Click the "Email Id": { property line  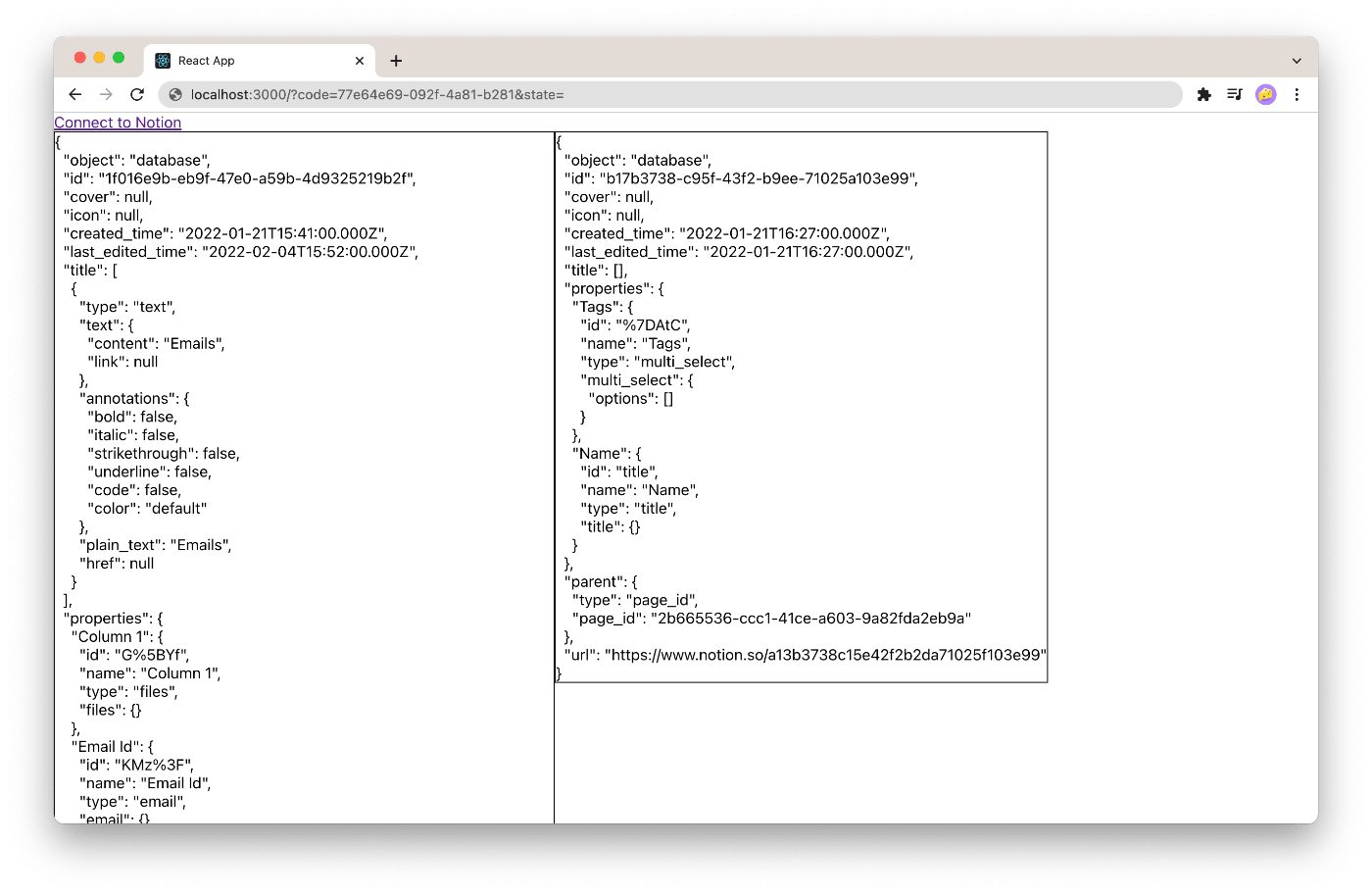(112, 747)
